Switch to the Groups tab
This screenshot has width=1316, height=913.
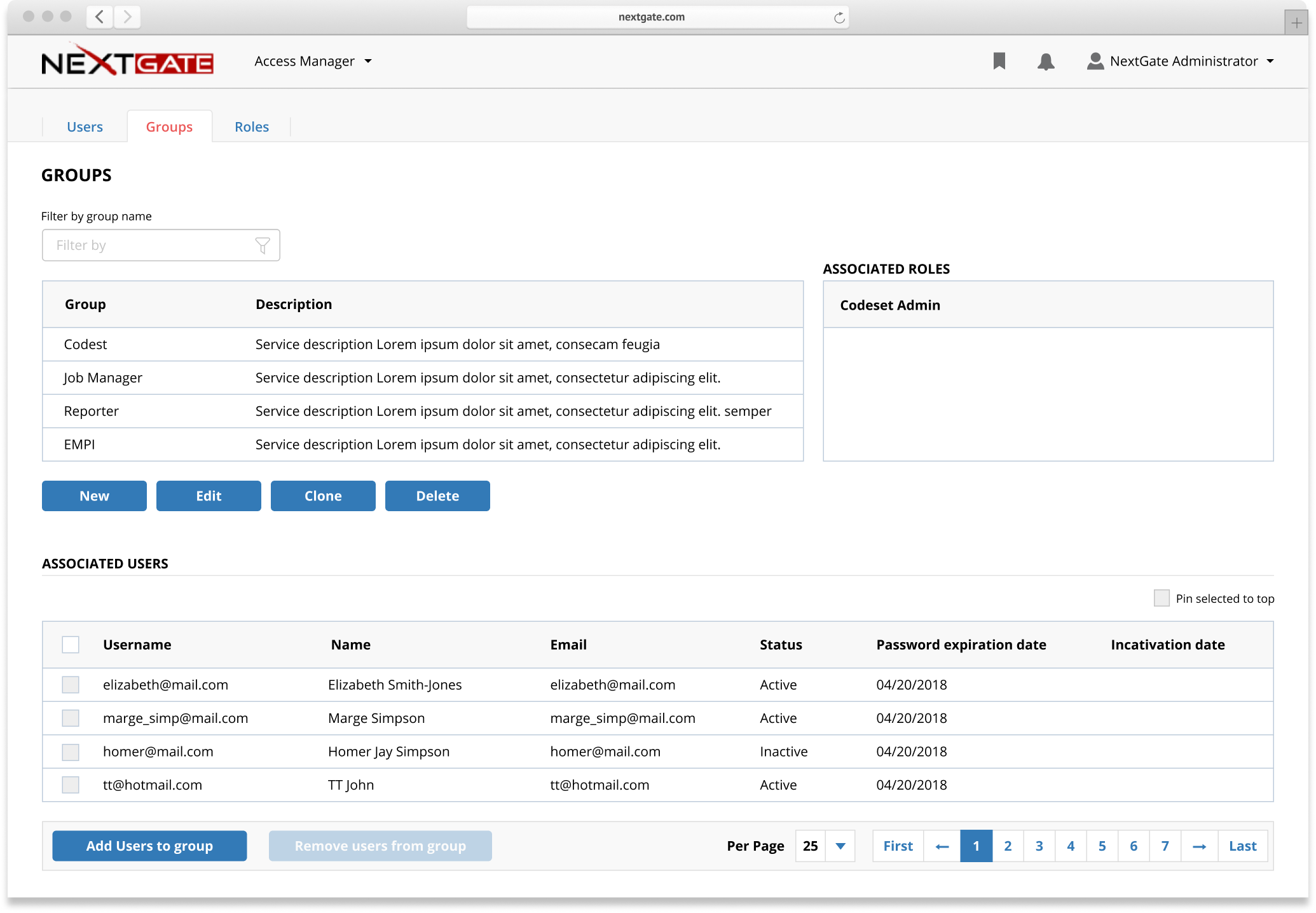point(169,127)
